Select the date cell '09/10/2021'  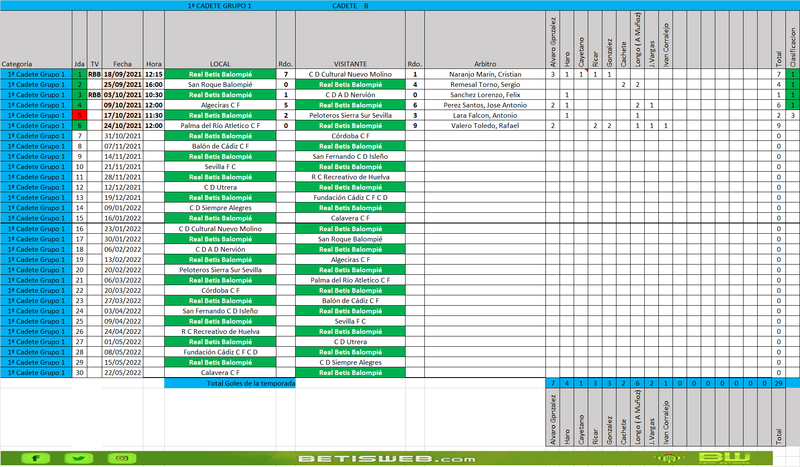(x=122, y=105)
